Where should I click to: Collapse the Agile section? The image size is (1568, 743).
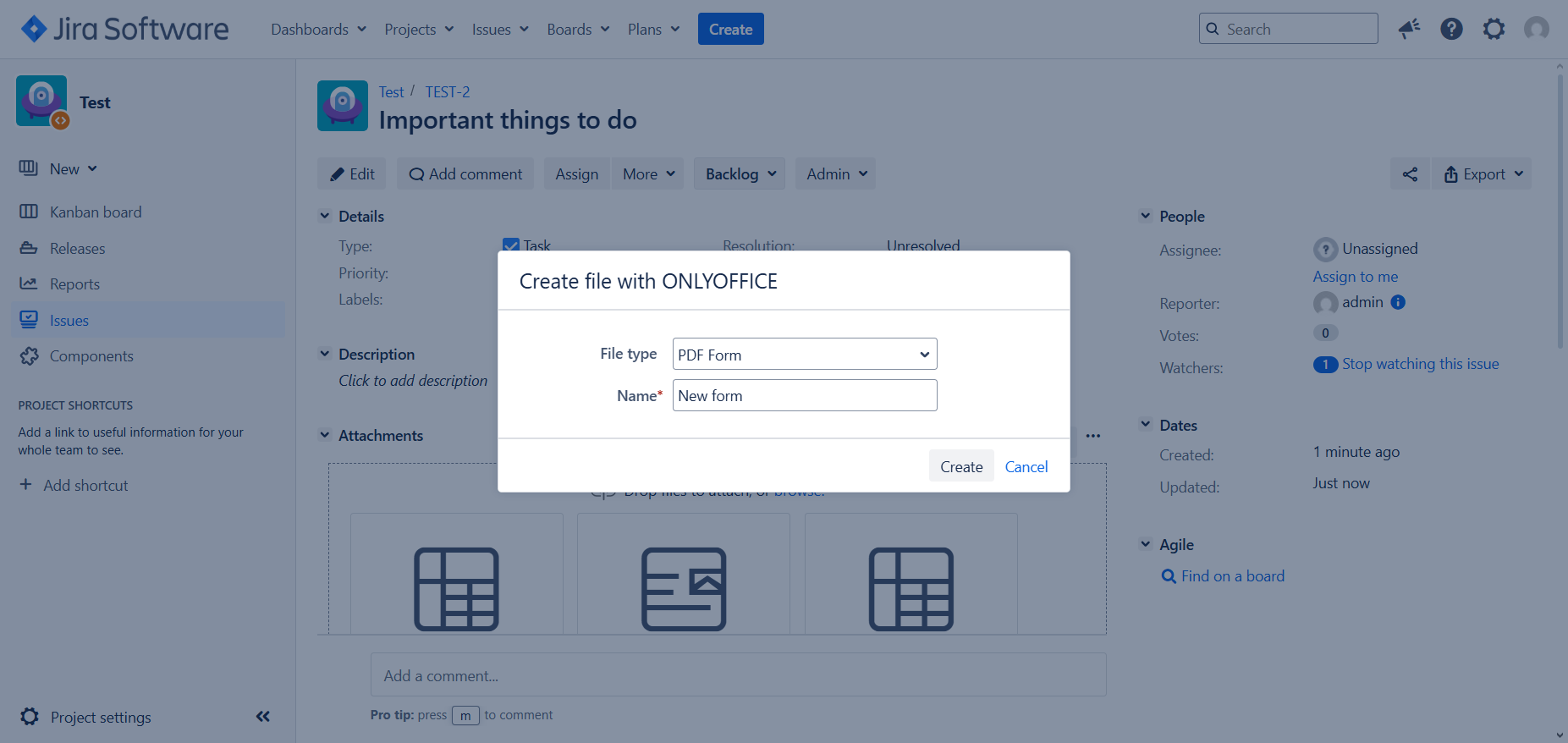coord(1145,544)
